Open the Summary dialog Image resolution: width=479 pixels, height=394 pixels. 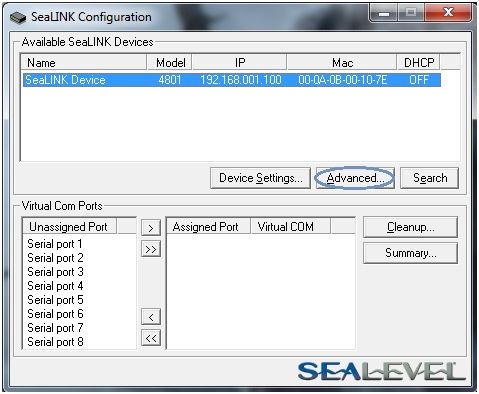click(x=410, y=253)
